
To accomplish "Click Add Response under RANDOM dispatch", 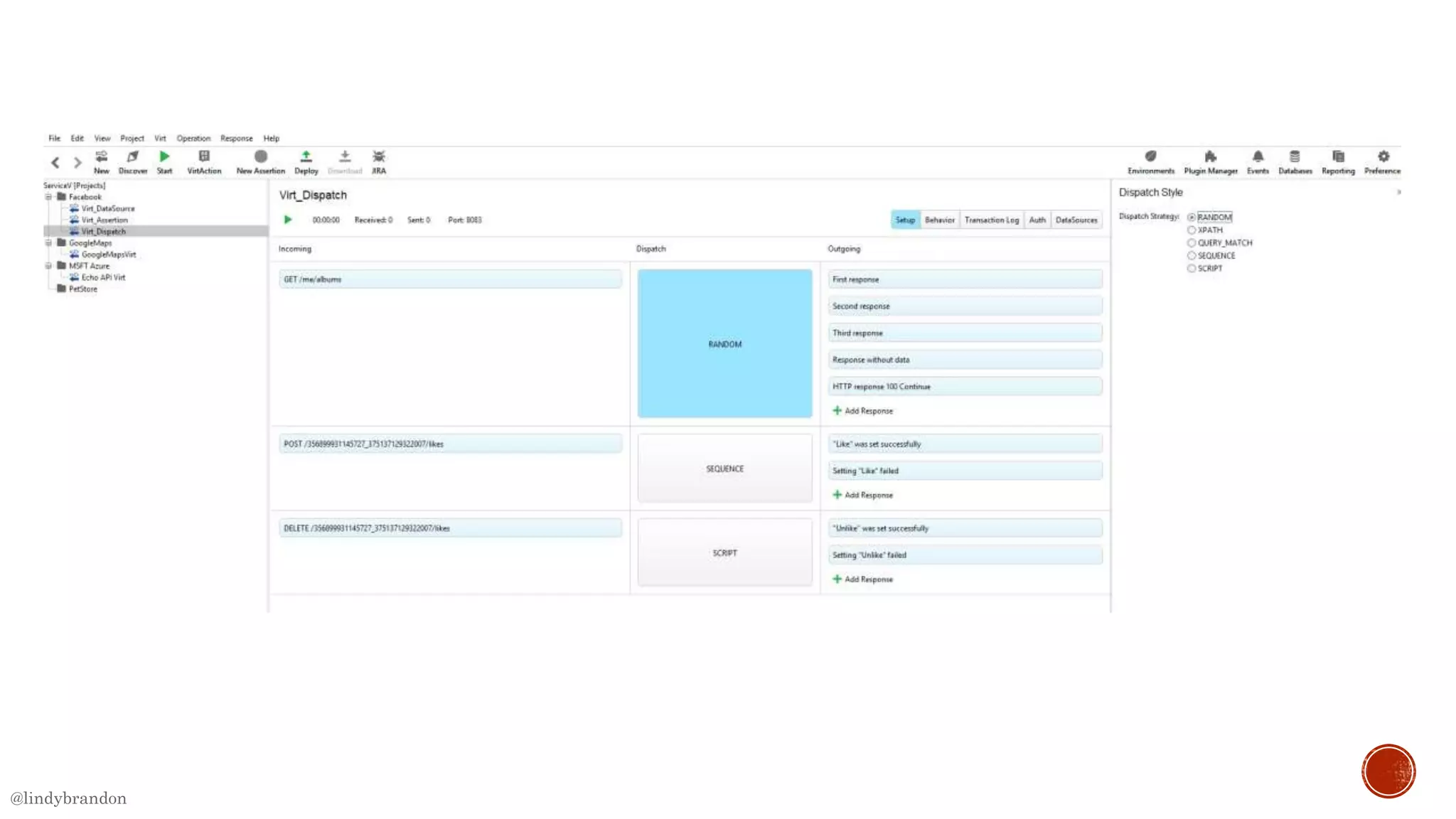I will (863, 411).
